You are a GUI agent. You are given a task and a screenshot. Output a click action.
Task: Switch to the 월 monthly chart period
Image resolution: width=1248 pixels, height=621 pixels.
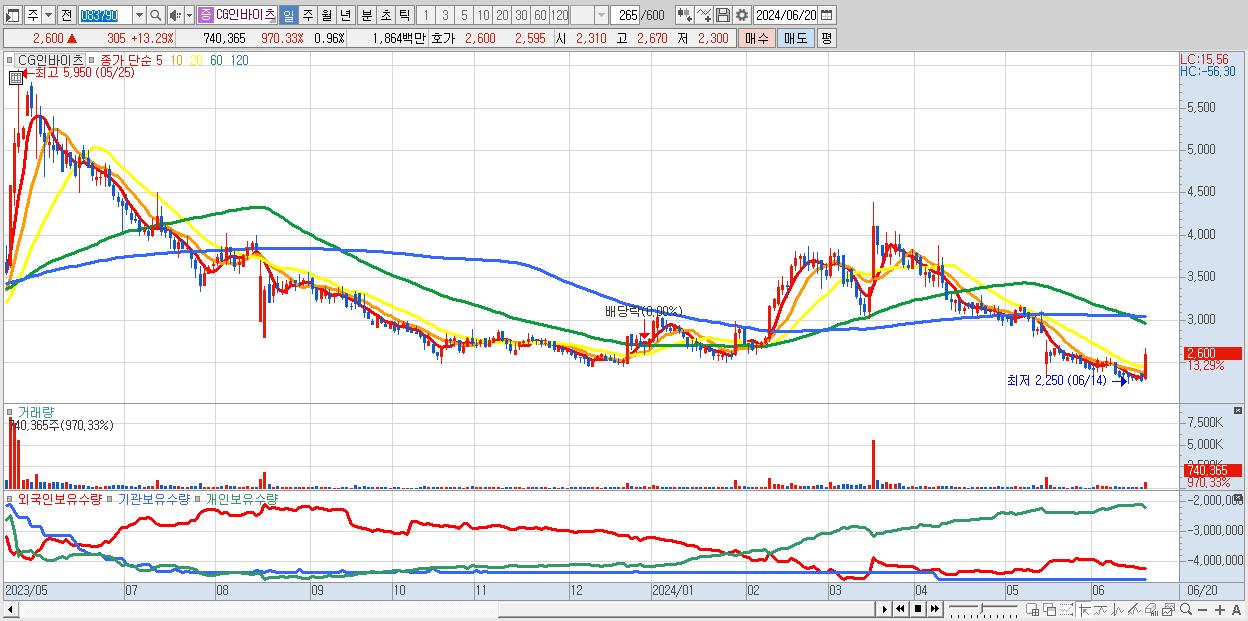(326, 15)
